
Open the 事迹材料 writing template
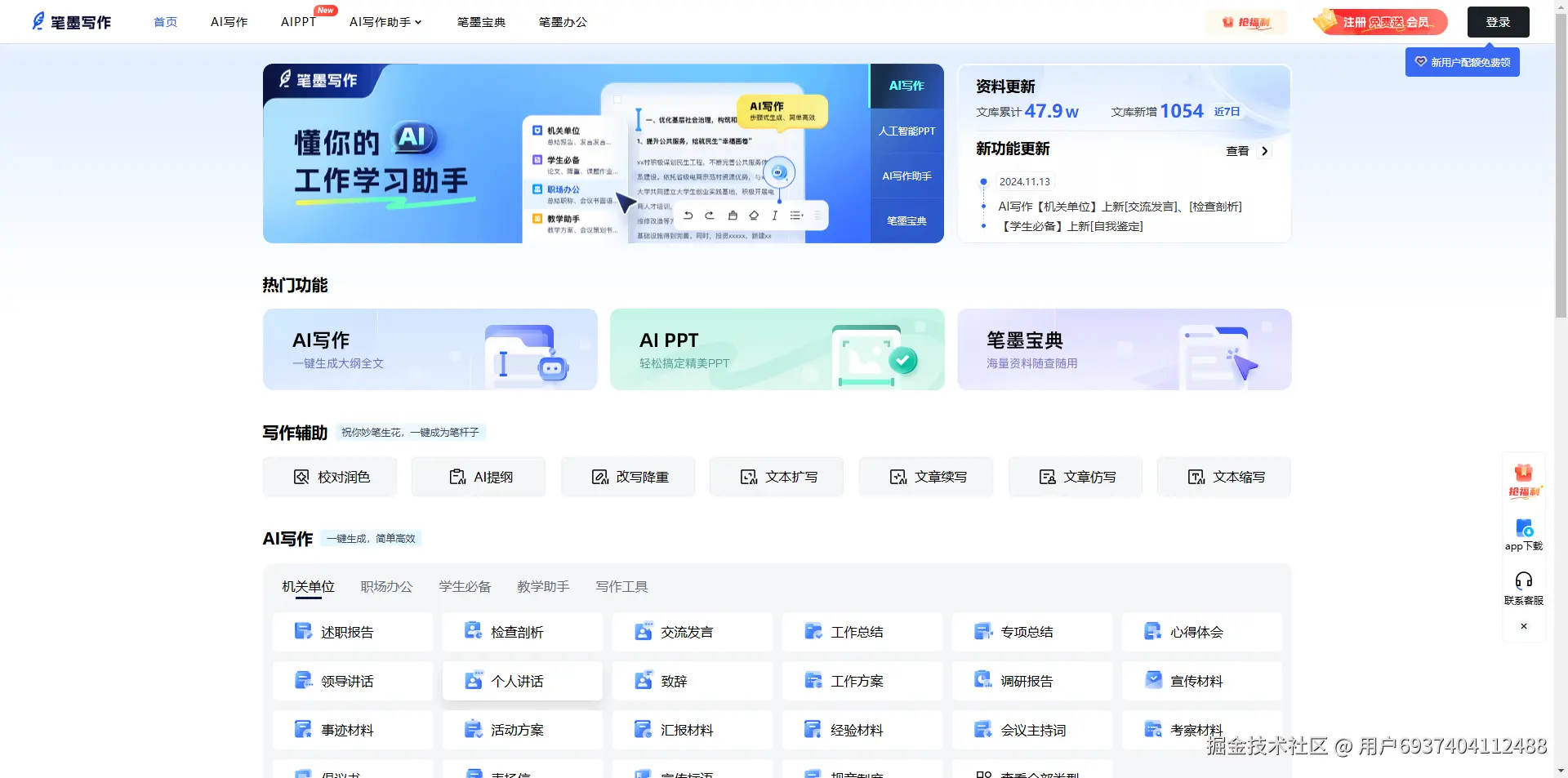(352, 730)
